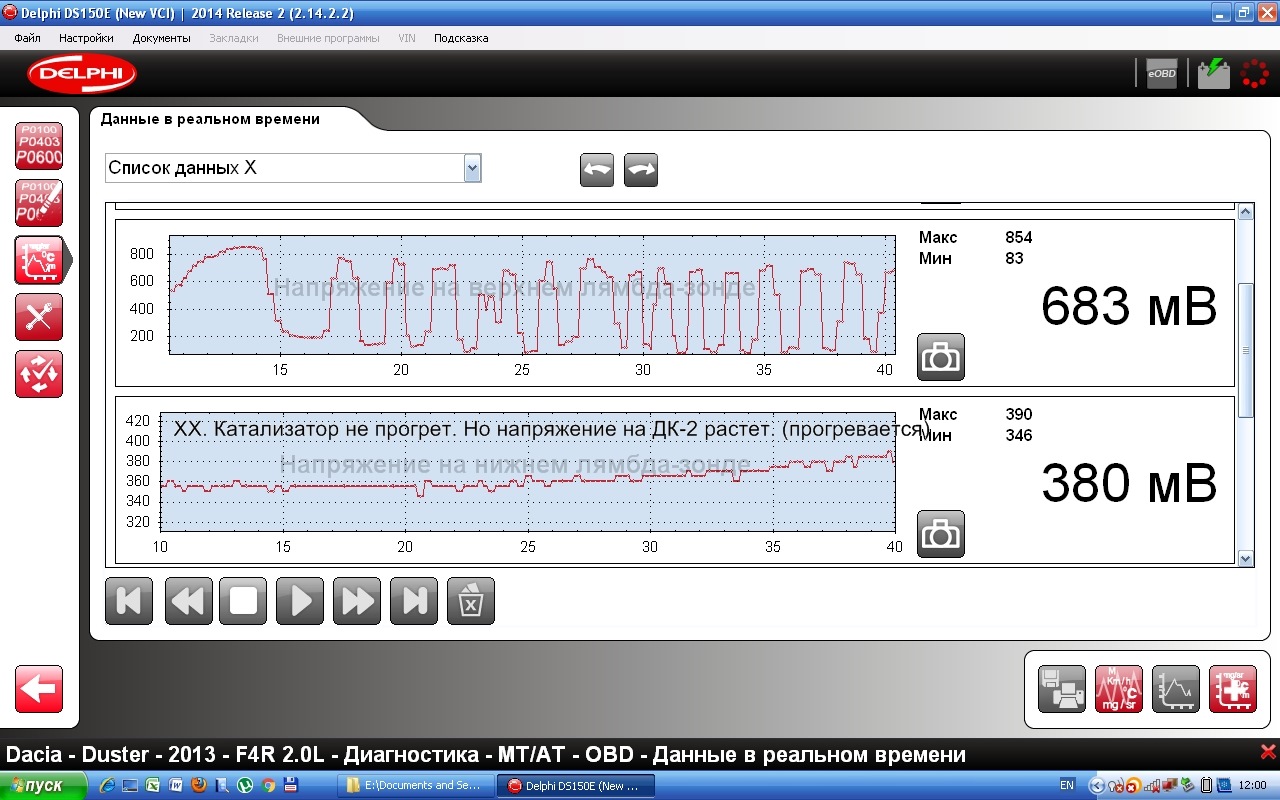Image resolution: width=1280 pixels, height=800 pixels.
Task: Click the eOBD icon in header
Action: tap(1162, 74)
